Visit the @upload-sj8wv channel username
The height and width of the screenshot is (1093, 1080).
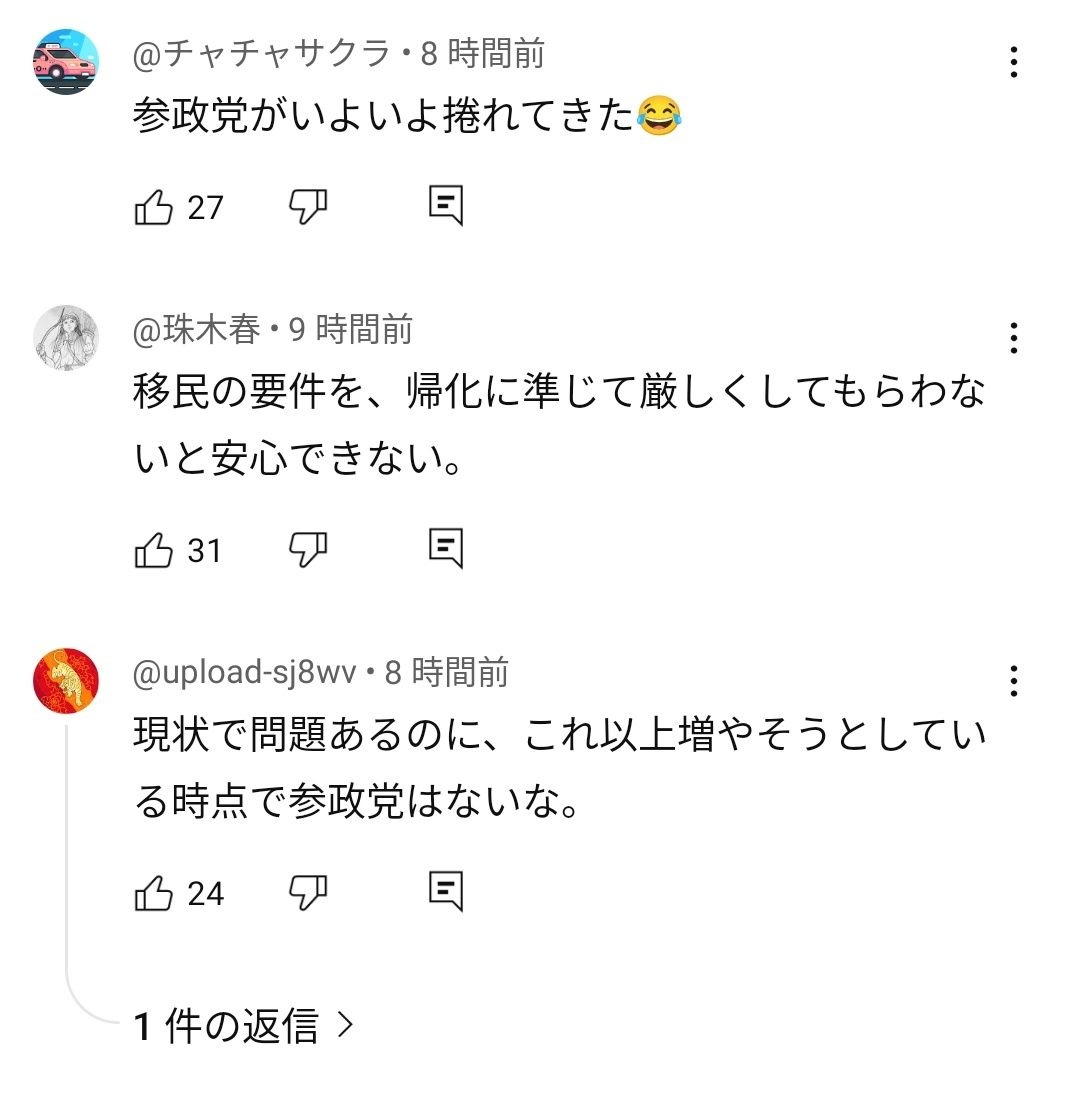(244, 672)
